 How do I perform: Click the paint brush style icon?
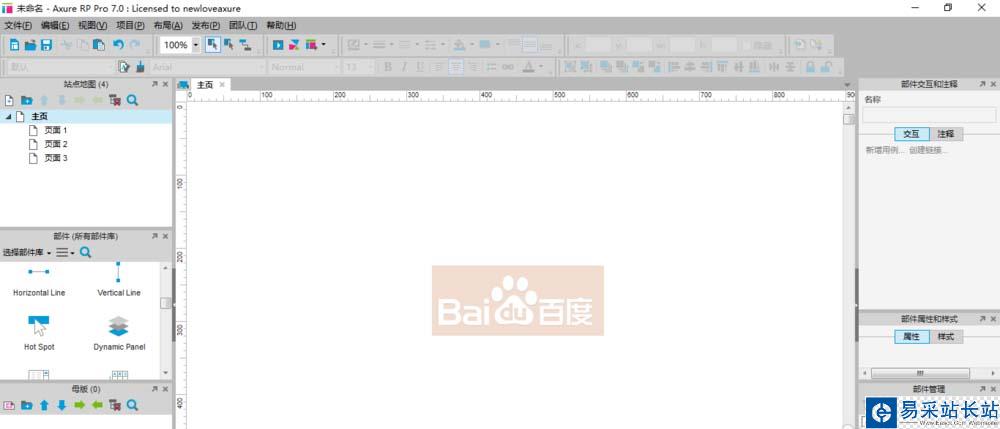coord(140,67)
